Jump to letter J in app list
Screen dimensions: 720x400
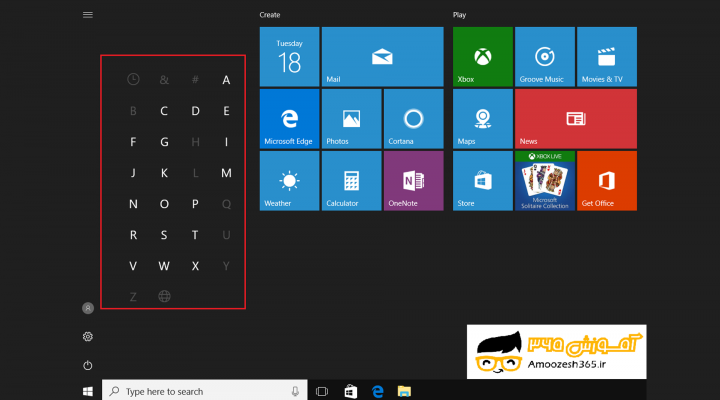(133, 173)
